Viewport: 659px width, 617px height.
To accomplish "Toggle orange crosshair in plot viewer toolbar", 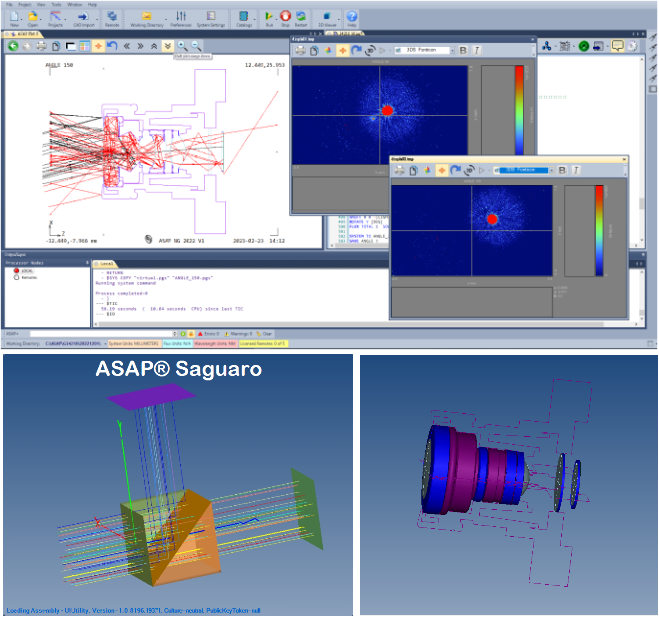I will click(x=98, y=46).
